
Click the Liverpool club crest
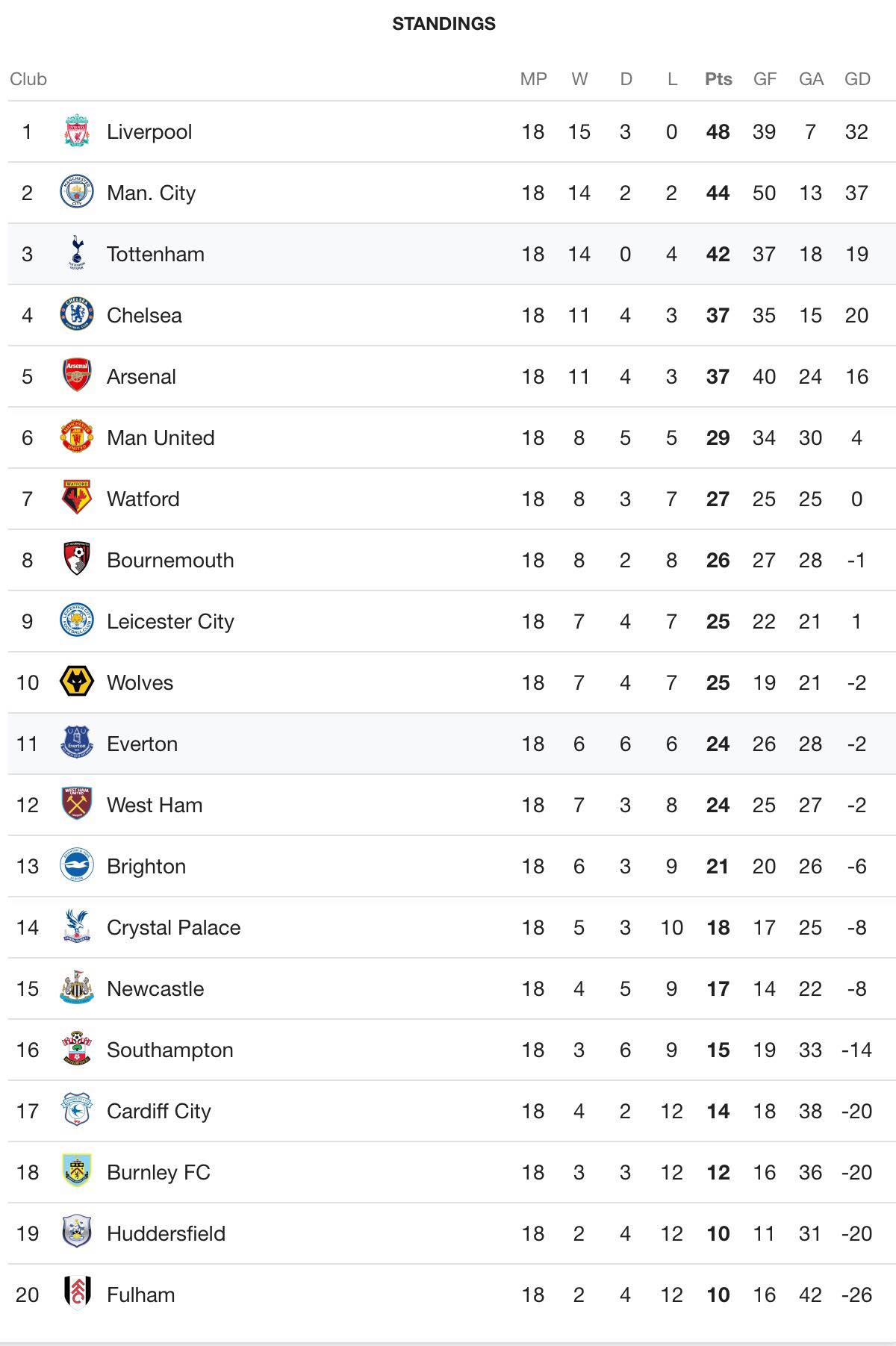(76, 131)
